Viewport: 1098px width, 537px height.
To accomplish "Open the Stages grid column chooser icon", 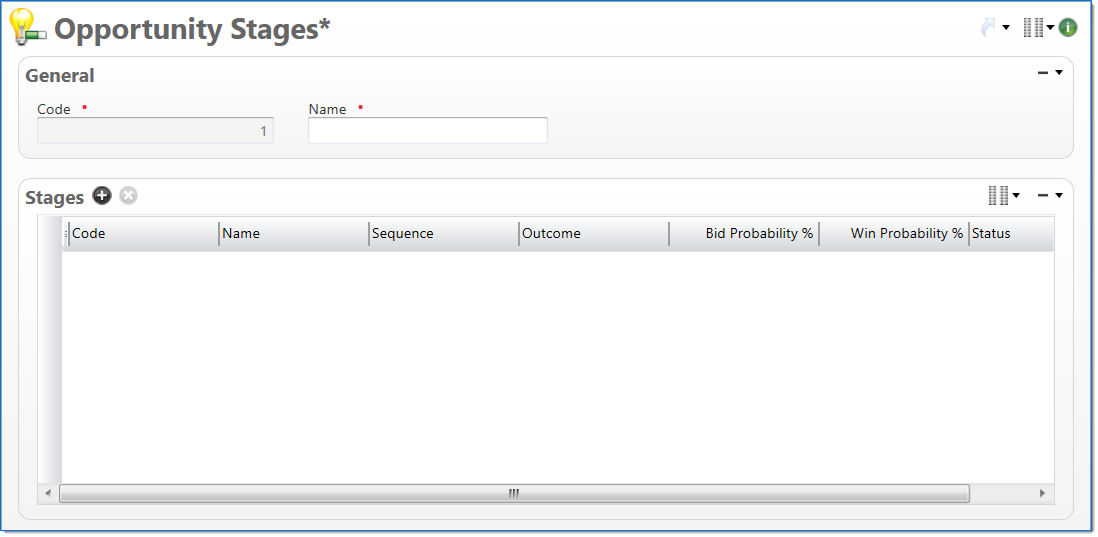I will (x=998, y=195).
